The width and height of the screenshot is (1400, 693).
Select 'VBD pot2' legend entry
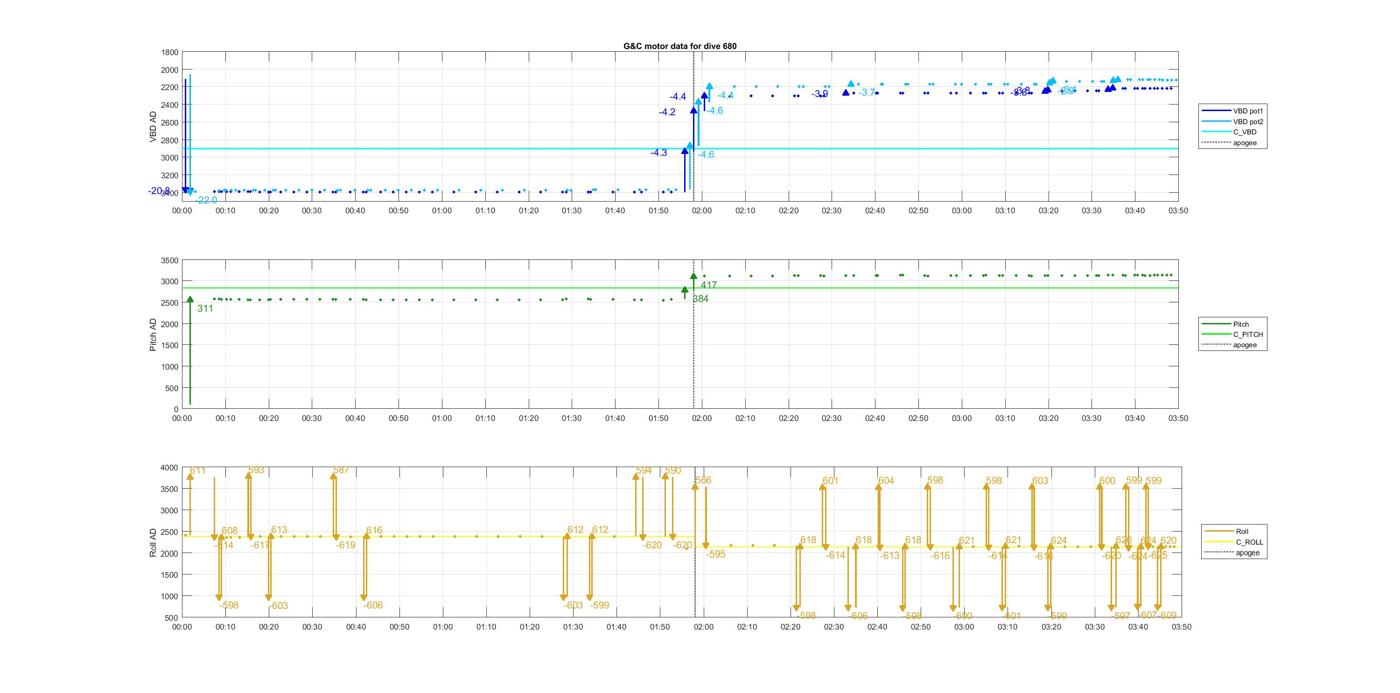(x=1250, y=122)
